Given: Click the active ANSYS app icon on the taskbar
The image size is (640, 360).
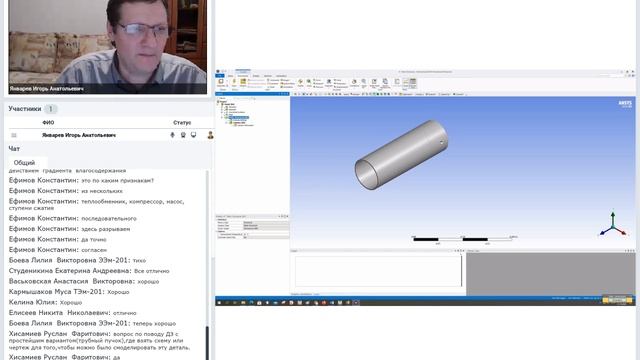Looking at the screenshot, I should click(356, 302).
